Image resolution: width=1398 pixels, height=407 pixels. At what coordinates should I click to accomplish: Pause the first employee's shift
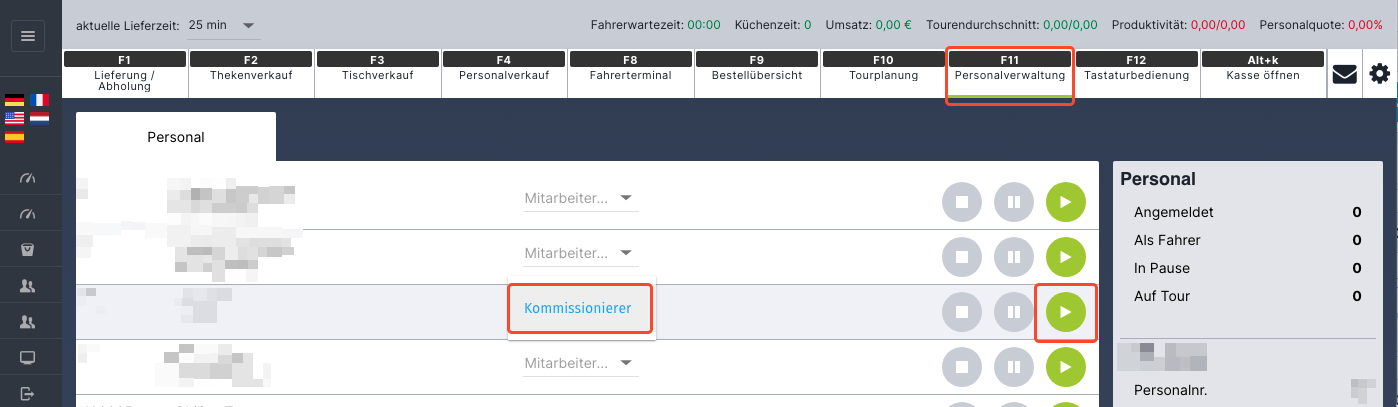click(1013, 202)
